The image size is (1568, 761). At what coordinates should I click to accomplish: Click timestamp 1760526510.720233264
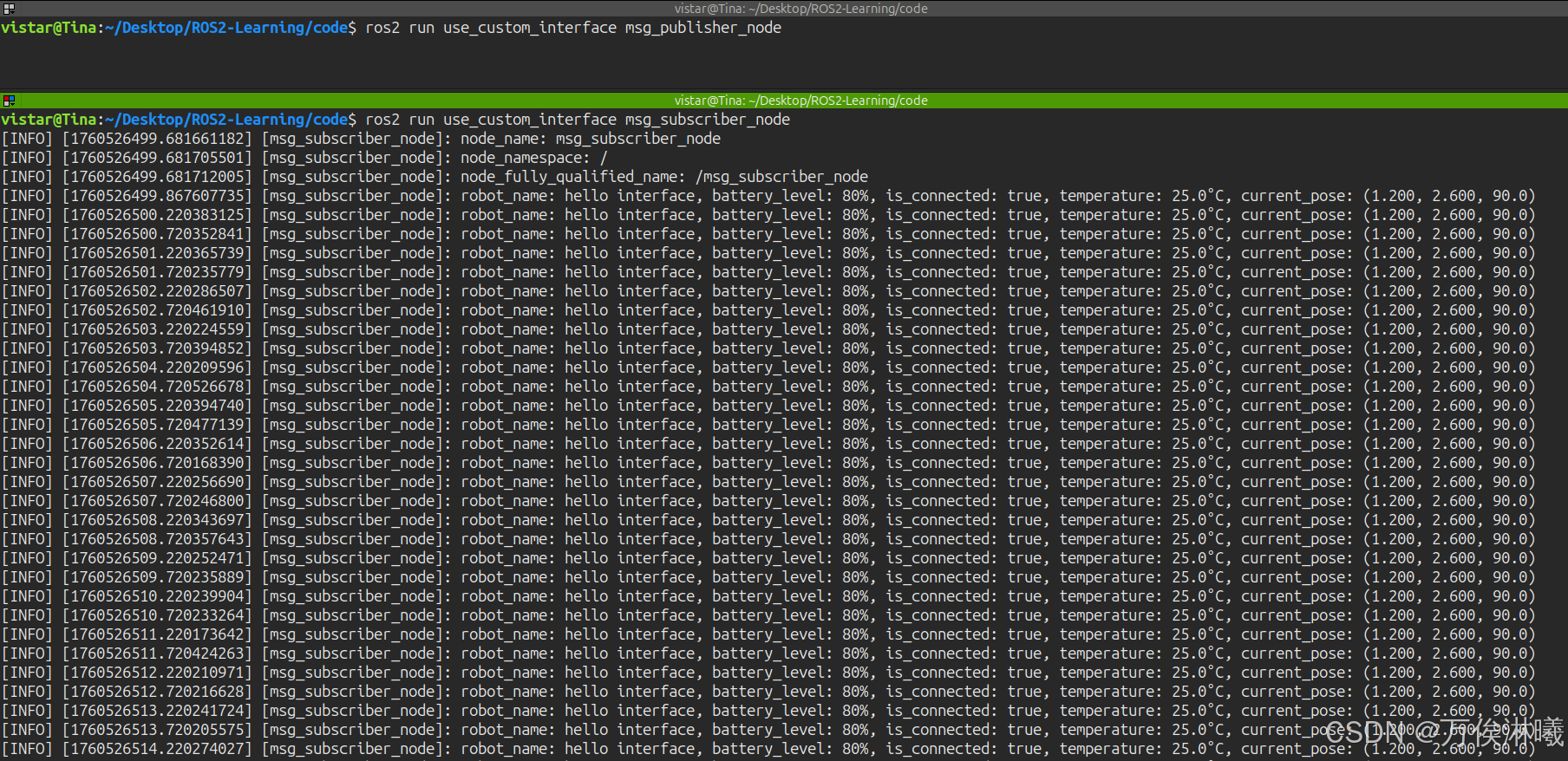pyautogui.click(x=157, y=615)
